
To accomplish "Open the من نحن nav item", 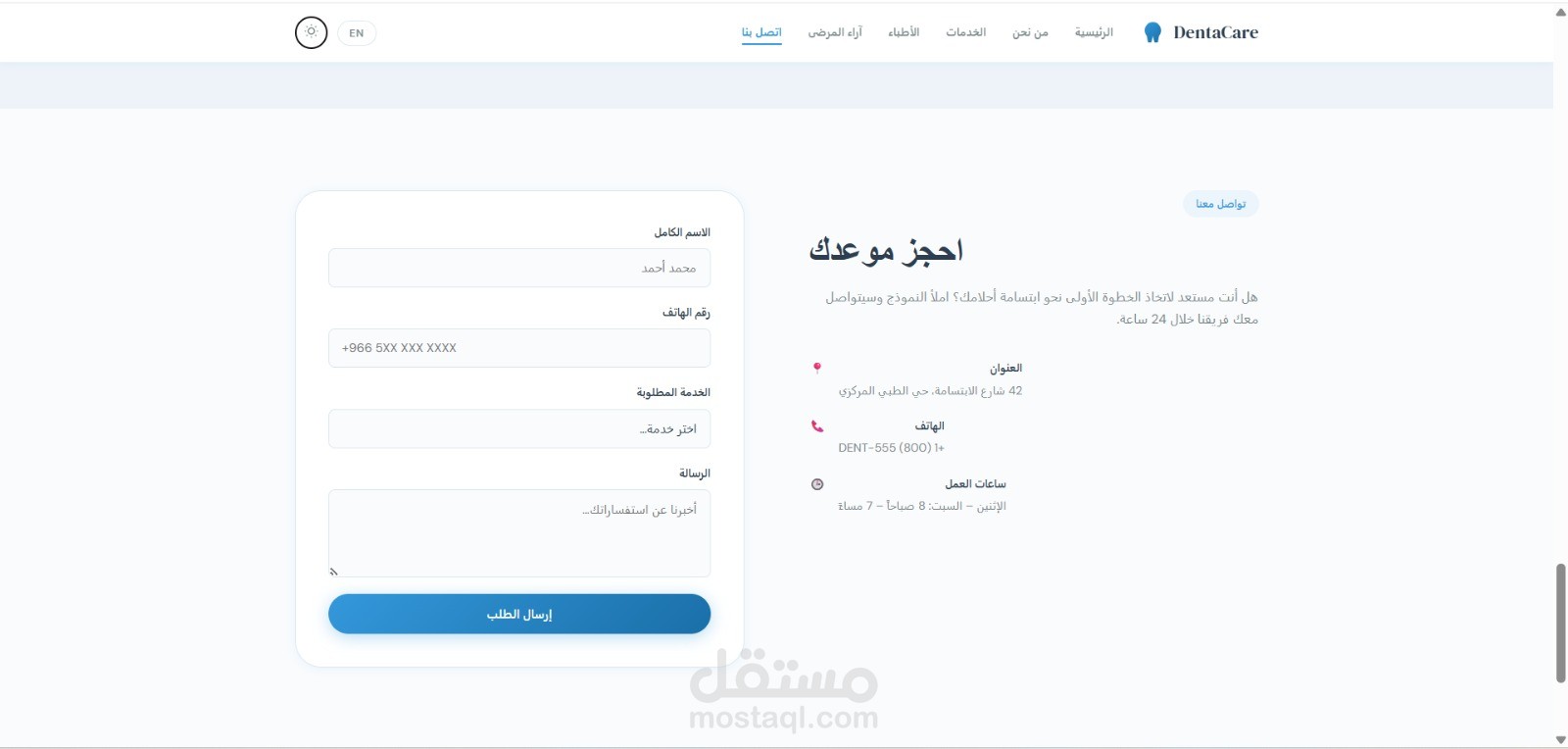I will click(x=1030, y=32).
